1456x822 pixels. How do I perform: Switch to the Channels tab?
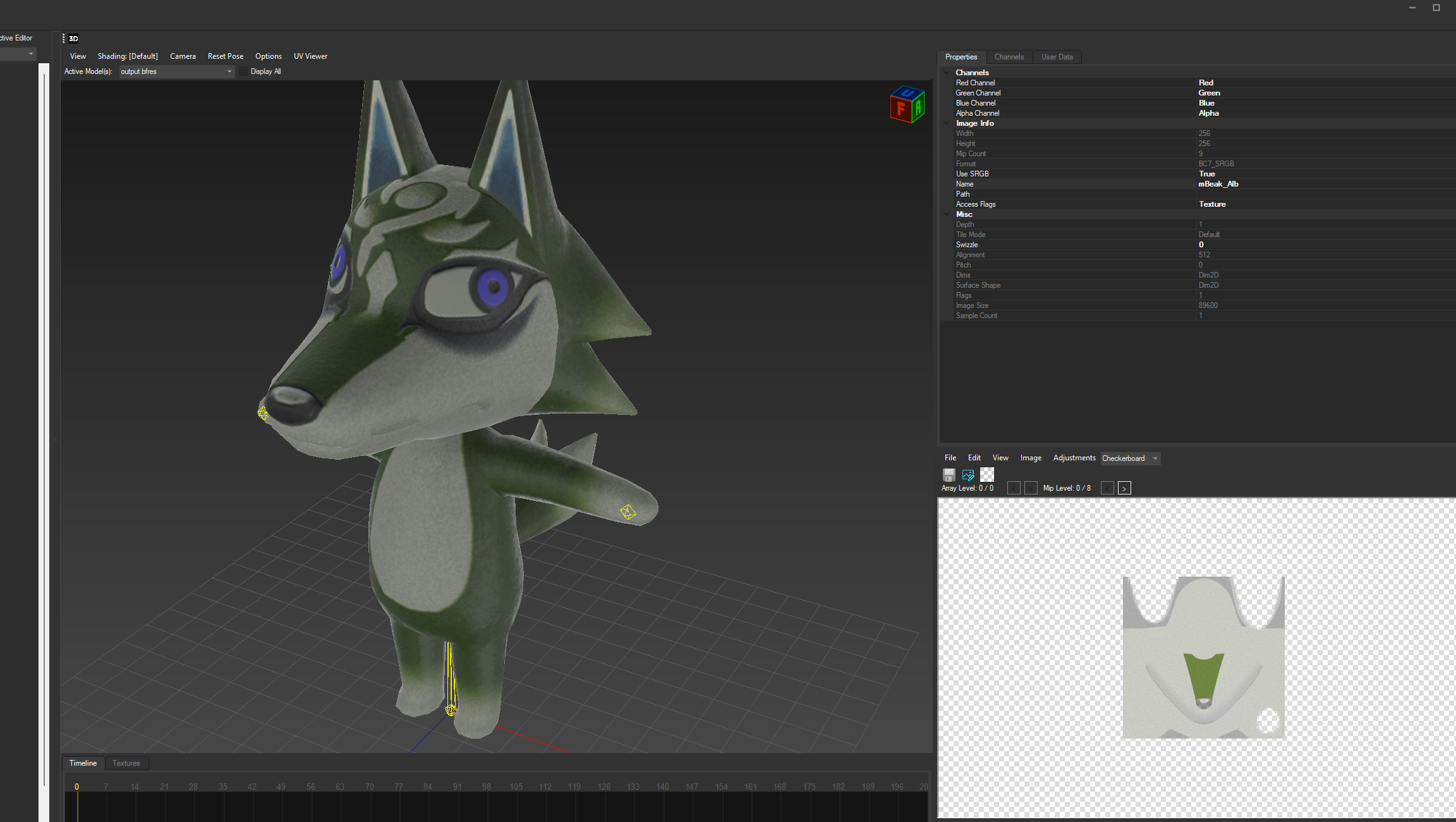(x=1009, y=57)
